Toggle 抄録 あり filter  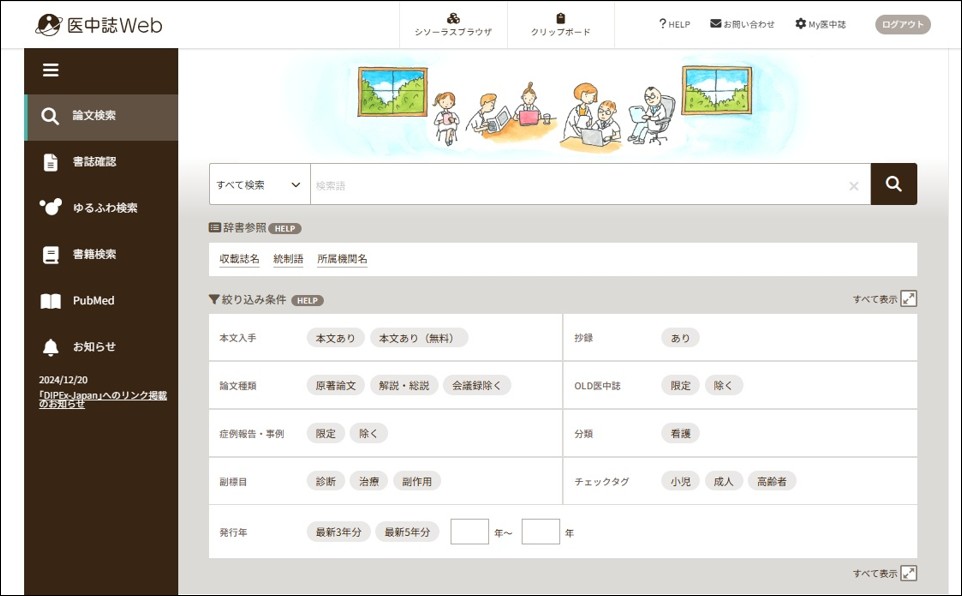(680, 338)
